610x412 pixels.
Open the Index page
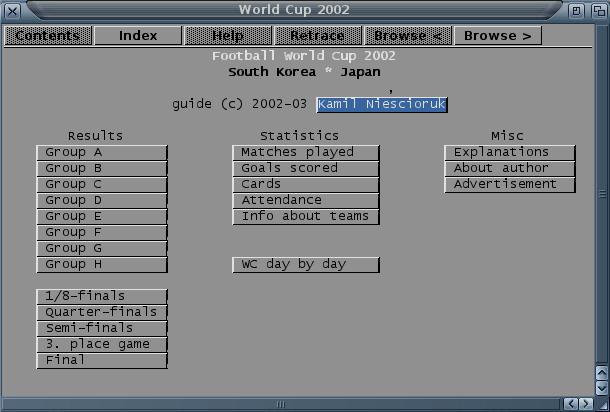tap(138, 36)
